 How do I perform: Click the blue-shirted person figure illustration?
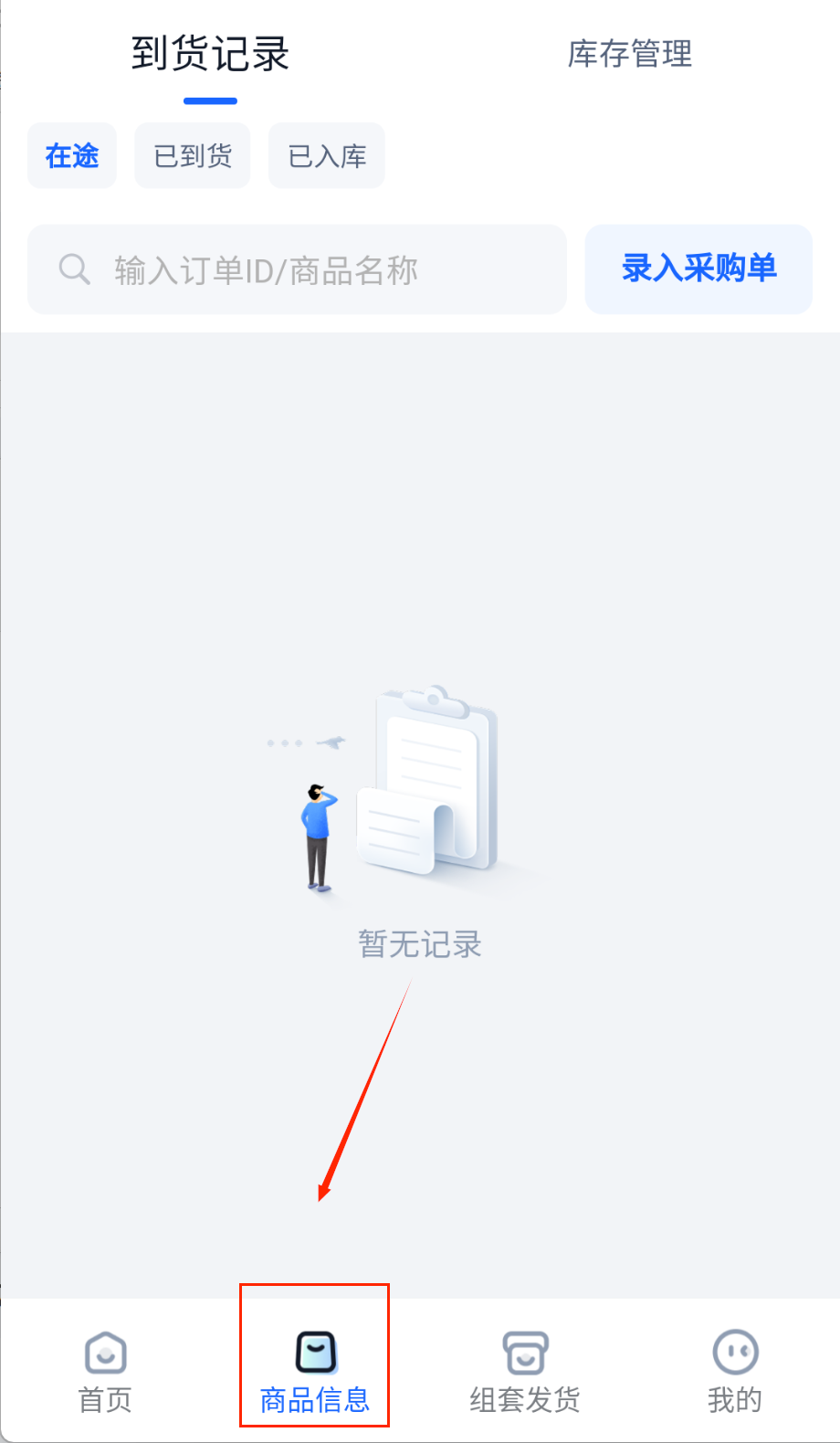pyautogui.click(x=318, y=837)
